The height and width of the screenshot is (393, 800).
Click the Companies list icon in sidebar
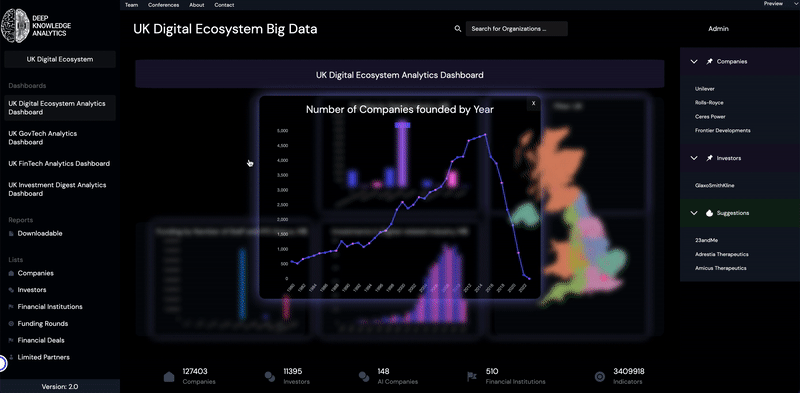[11, 273]
